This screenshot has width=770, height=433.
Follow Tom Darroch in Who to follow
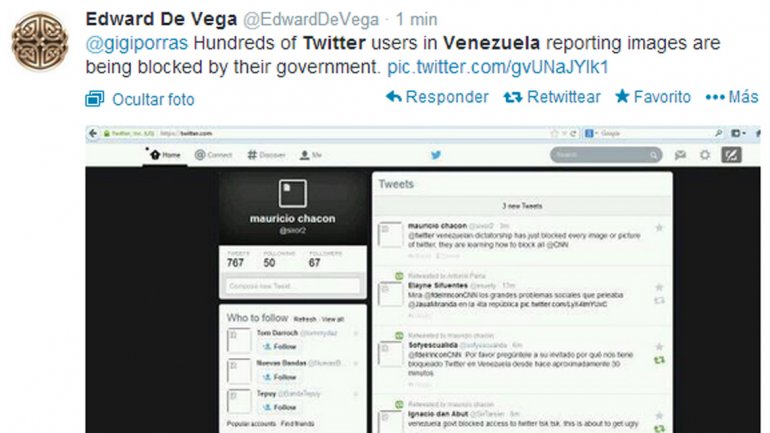coord(279,347)
